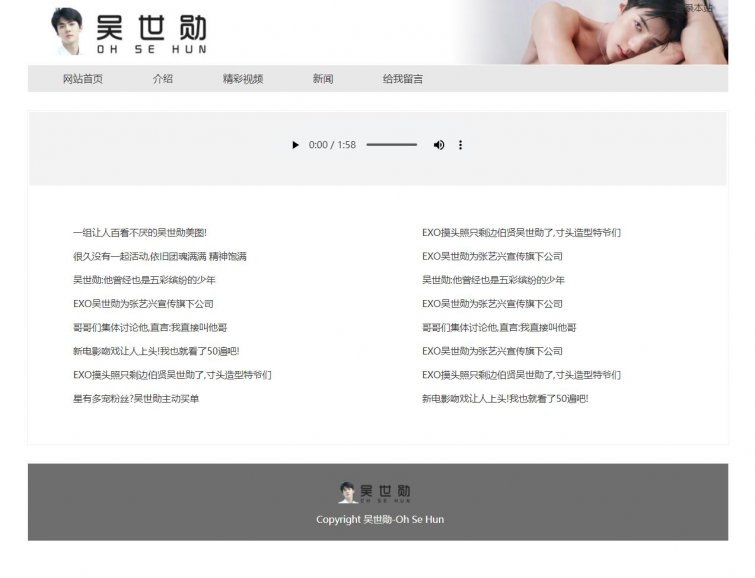The height and width of the screenshot is (578, 755).
Task: Open right-column link 哥哥们集体讨论他
Action: click(499, 328)
